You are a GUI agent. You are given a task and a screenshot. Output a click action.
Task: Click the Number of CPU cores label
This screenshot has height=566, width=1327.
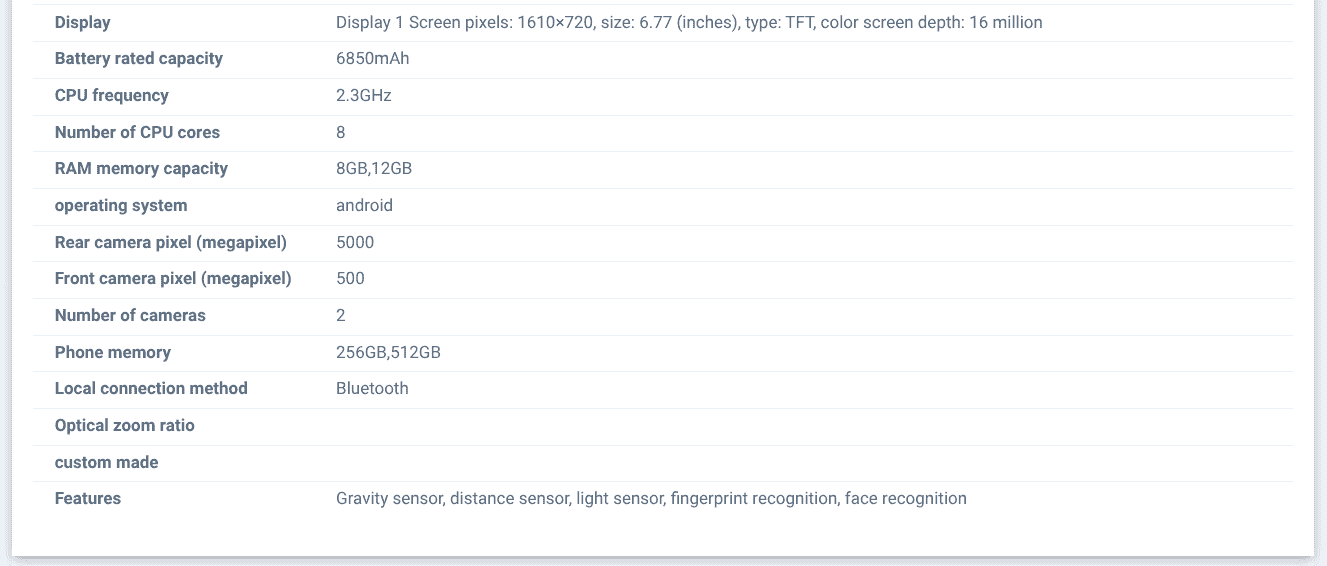[137, 132]
